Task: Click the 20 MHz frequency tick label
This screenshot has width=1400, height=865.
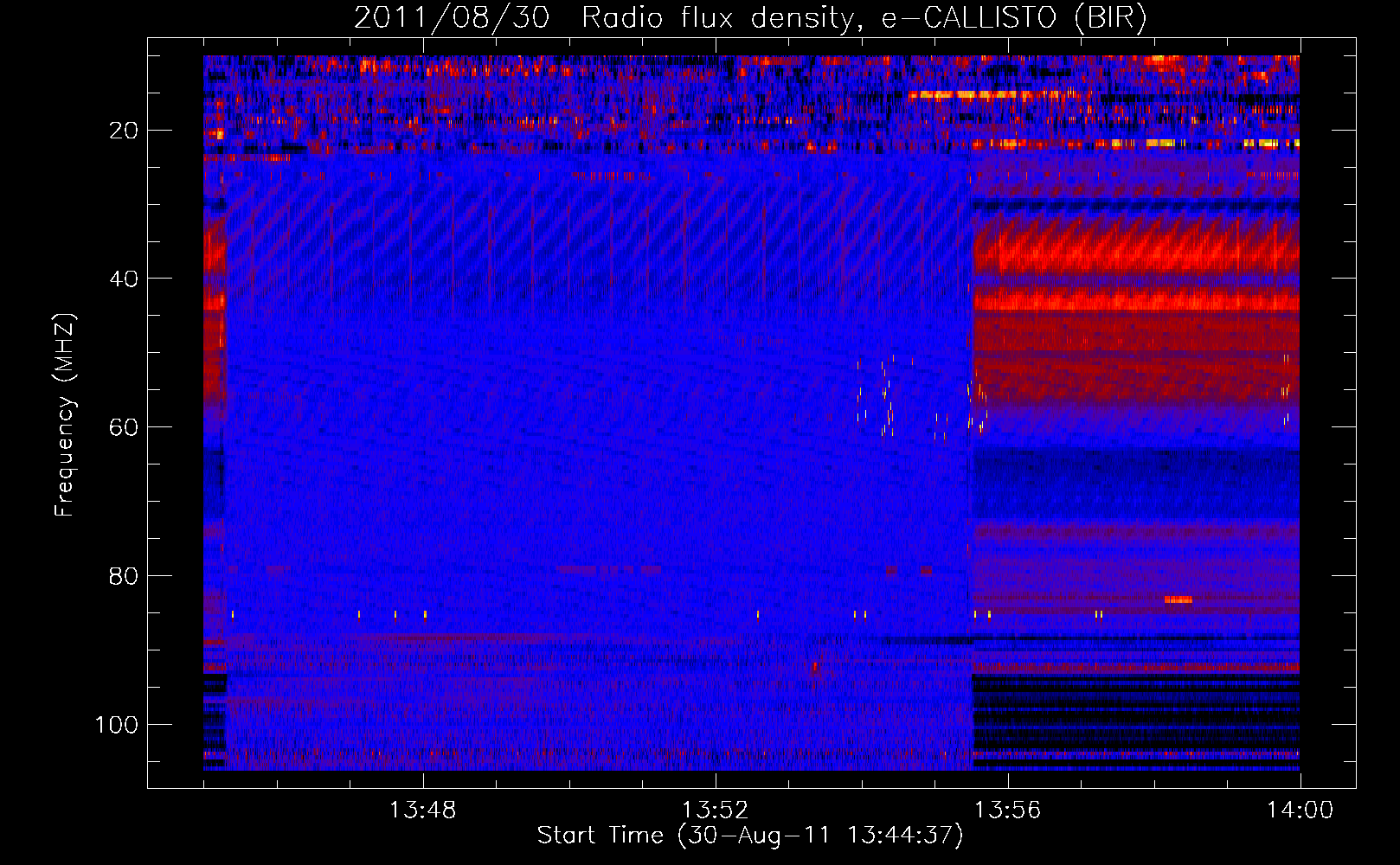Action: coord(124,131)
